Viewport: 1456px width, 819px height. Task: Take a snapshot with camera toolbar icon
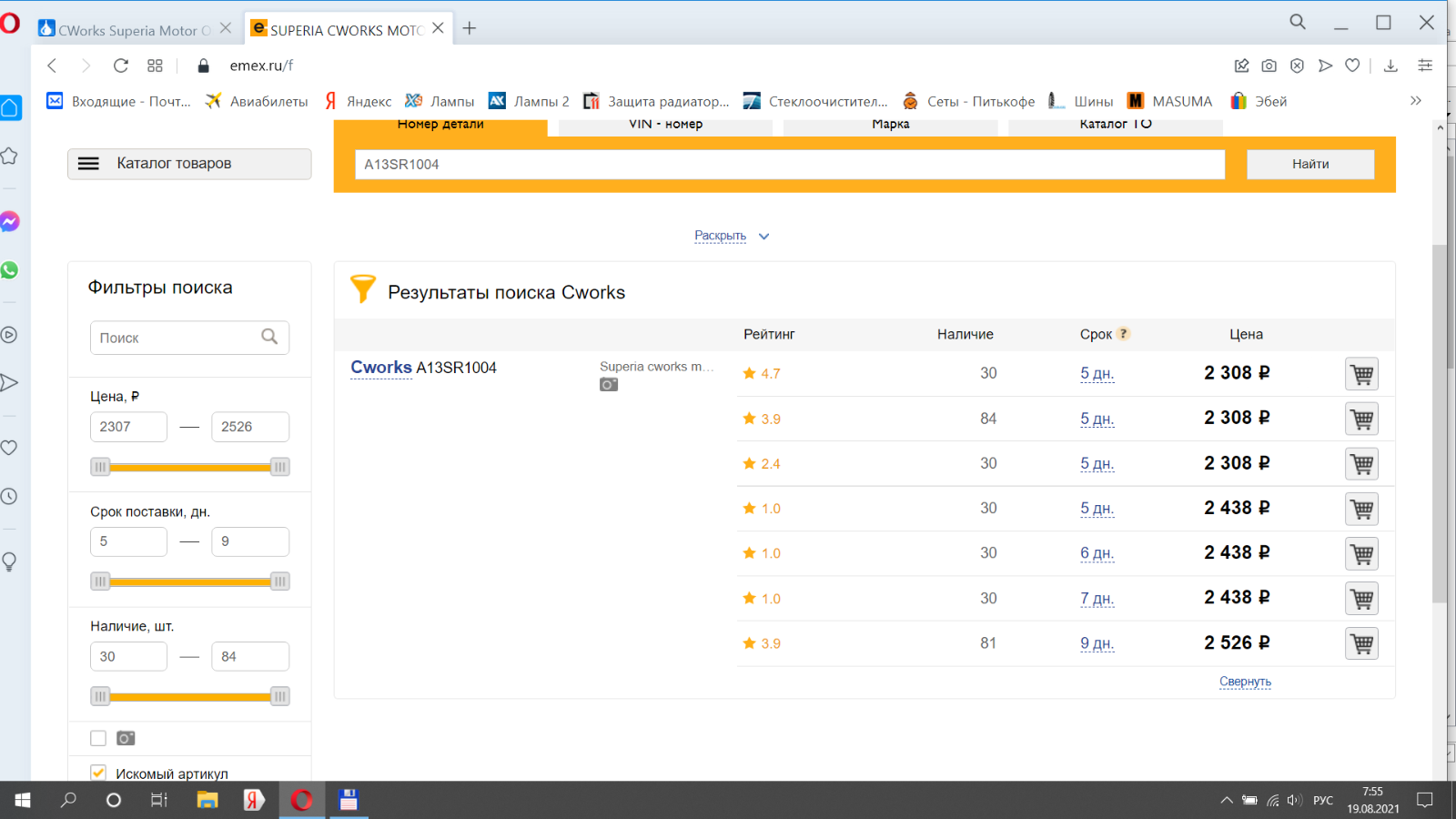[x=1269, y=66]
